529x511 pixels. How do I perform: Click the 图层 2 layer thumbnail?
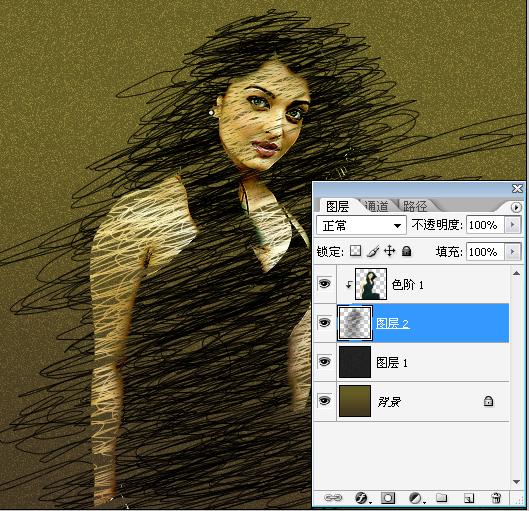pos(355,323)
